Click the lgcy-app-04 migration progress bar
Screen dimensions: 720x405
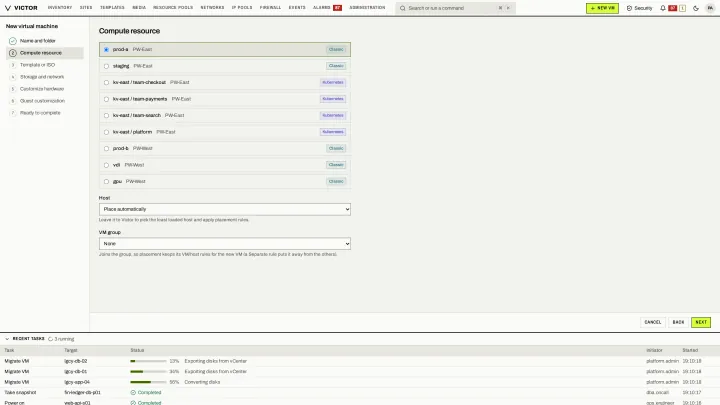[148, 382]
